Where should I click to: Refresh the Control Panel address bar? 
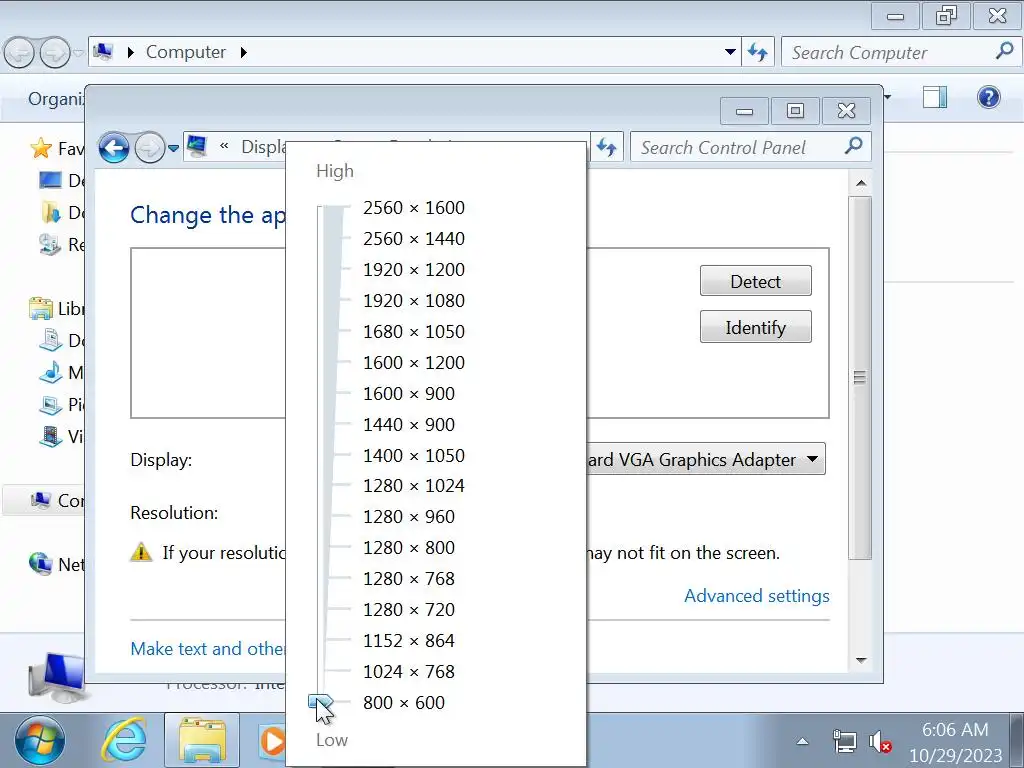click(607, 147)
